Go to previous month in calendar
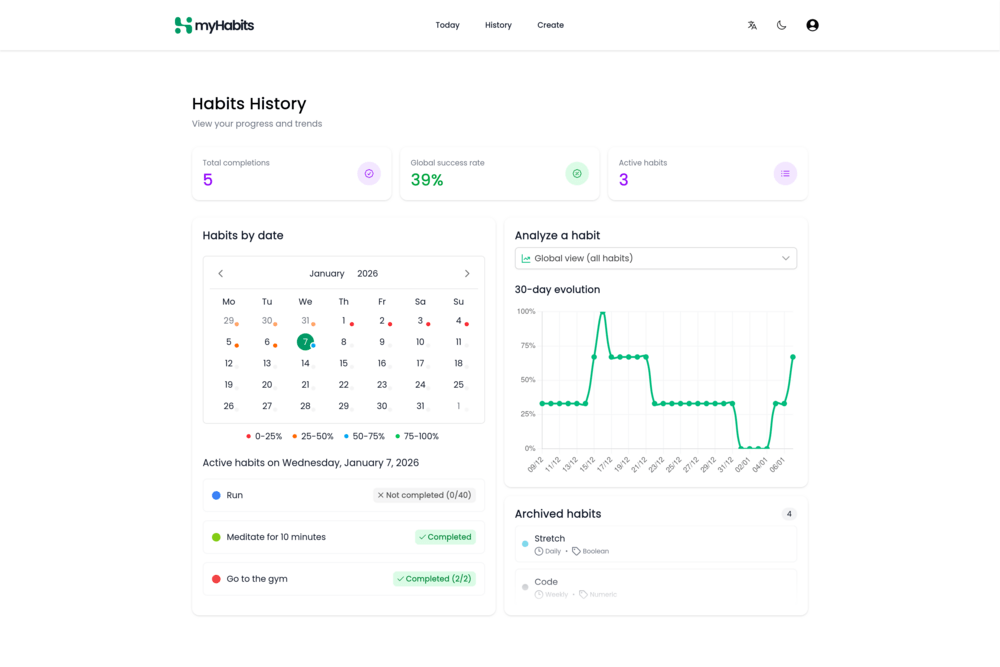 click(221, 273)
